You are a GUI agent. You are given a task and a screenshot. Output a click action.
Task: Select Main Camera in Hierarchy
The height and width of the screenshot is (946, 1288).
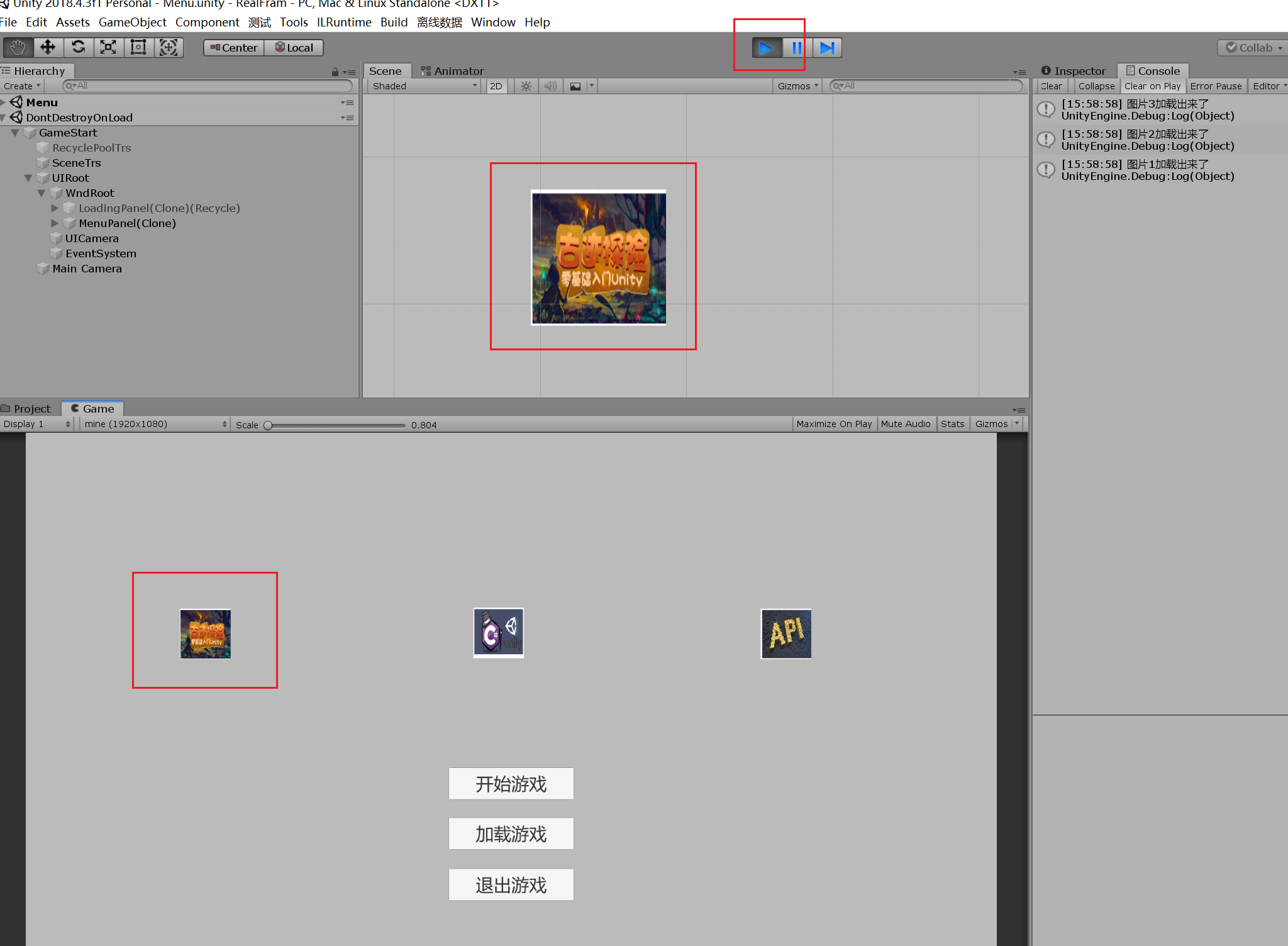[87, 269]
